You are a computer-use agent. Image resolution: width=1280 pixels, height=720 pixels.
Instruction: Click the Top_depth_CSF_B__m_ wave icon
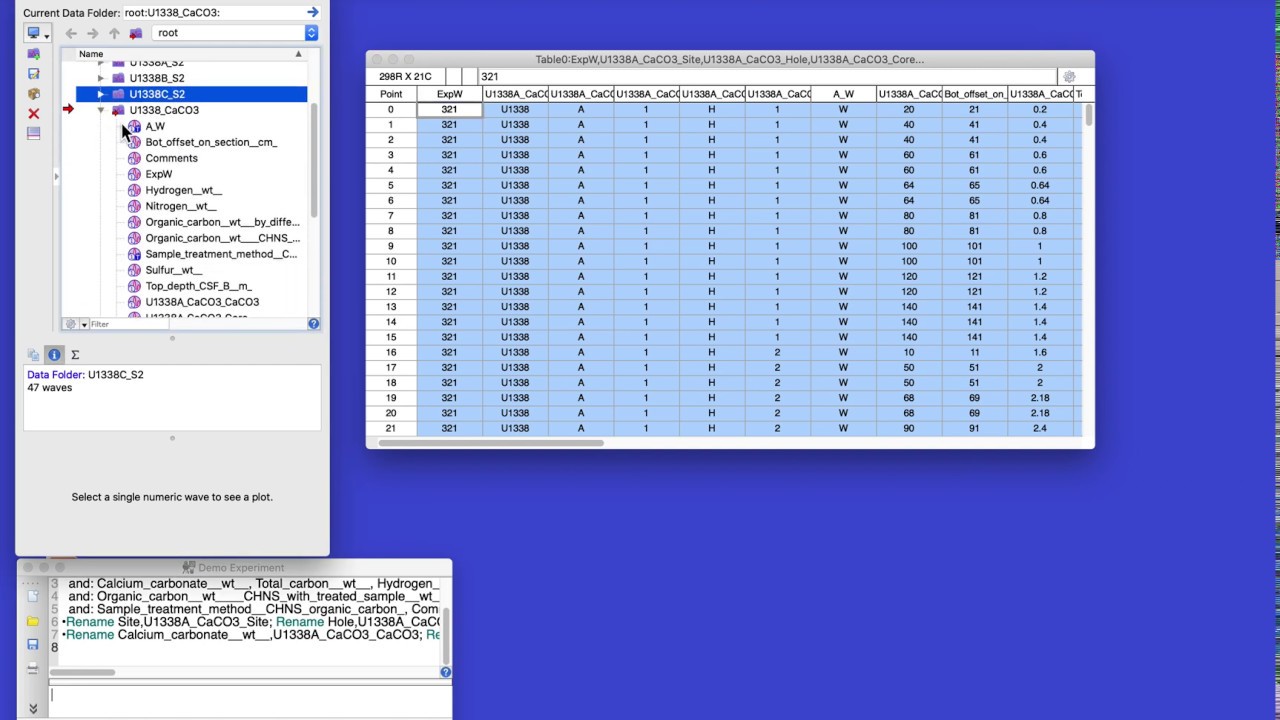click(x=134, y=286)
